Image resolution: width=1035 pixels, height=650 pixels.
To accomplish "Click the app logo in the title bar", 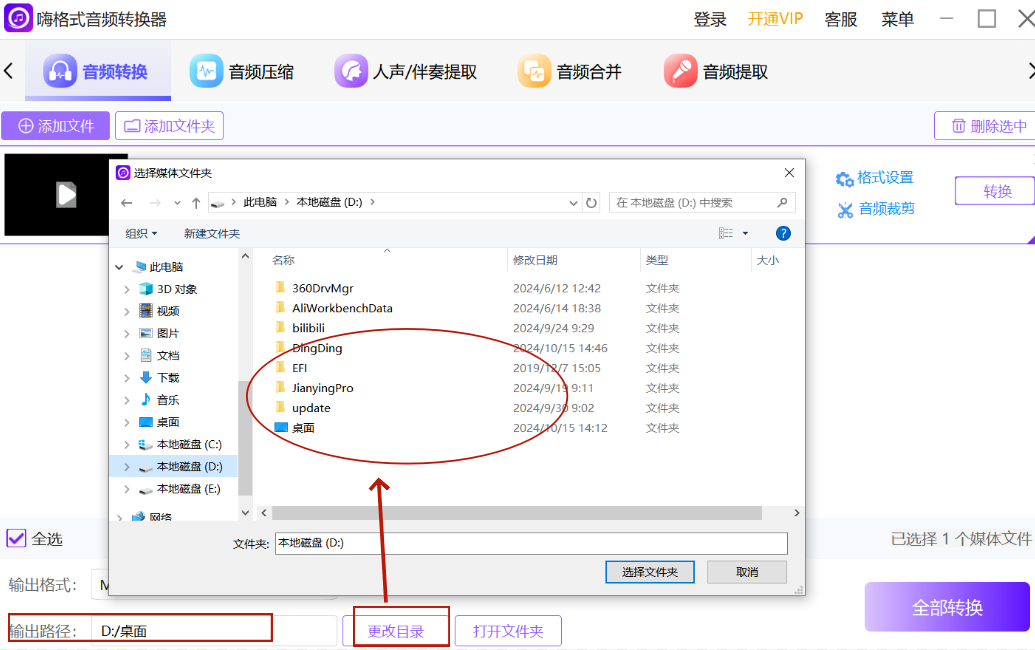I will click(17, 17).
